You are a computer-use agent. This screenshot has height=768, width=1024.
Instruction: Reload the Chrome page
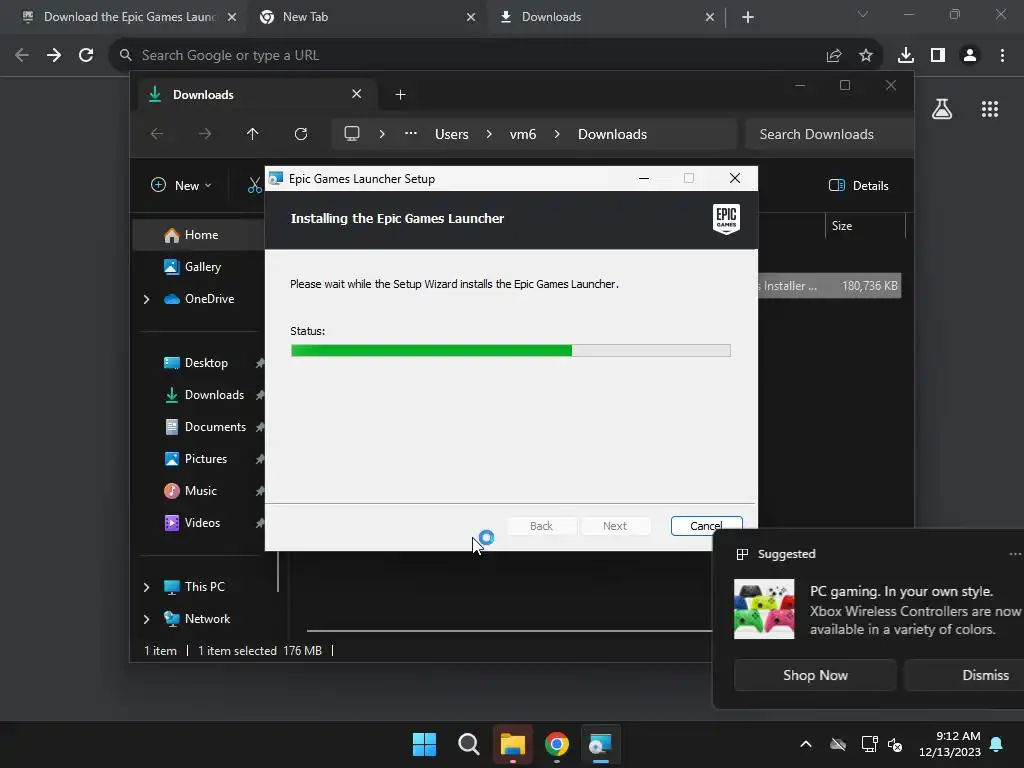pyautogui.click(x=86, y=56)
